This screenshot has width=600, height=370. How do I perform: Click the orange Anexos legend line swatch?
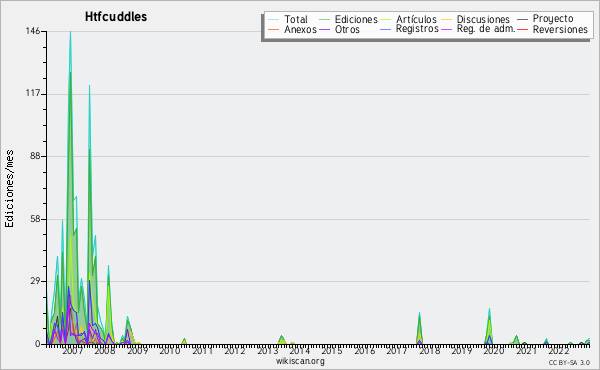[x=273, y=29]
